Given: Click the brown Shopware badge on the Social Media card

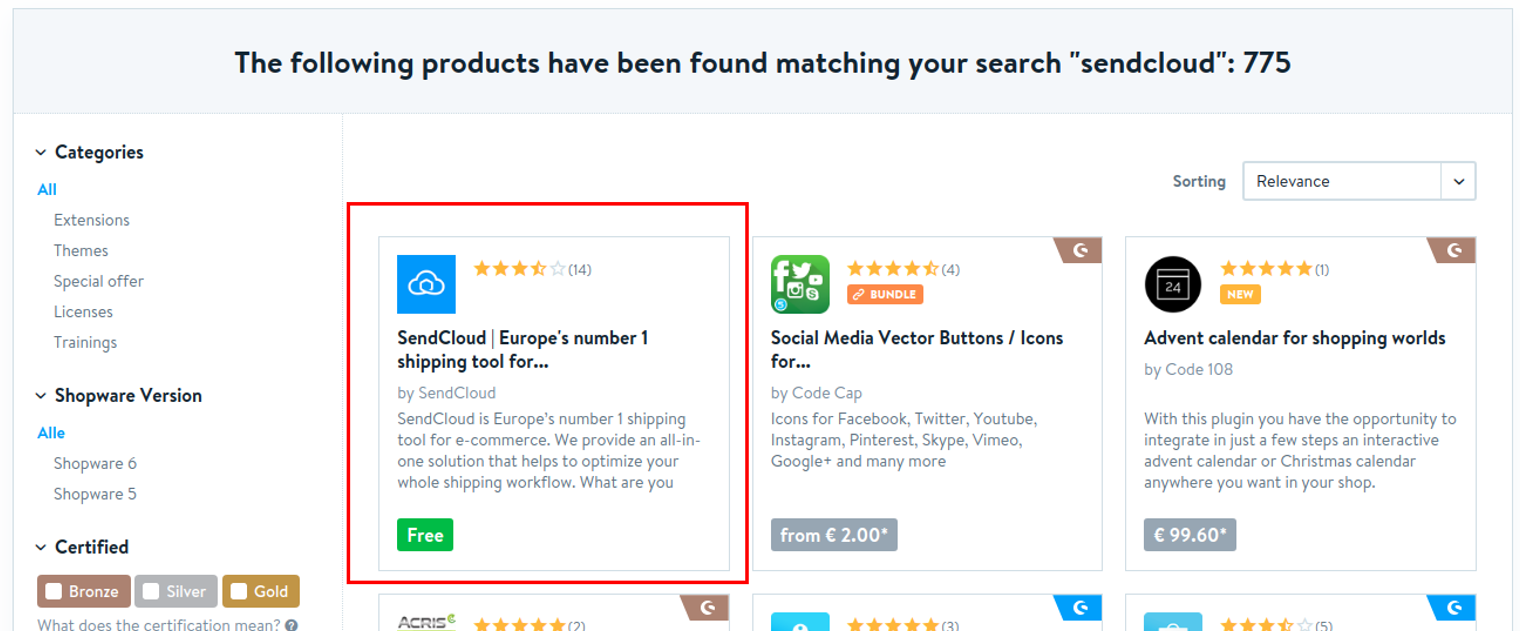Looking at the screenshot, I should (x=1079, y=250).
